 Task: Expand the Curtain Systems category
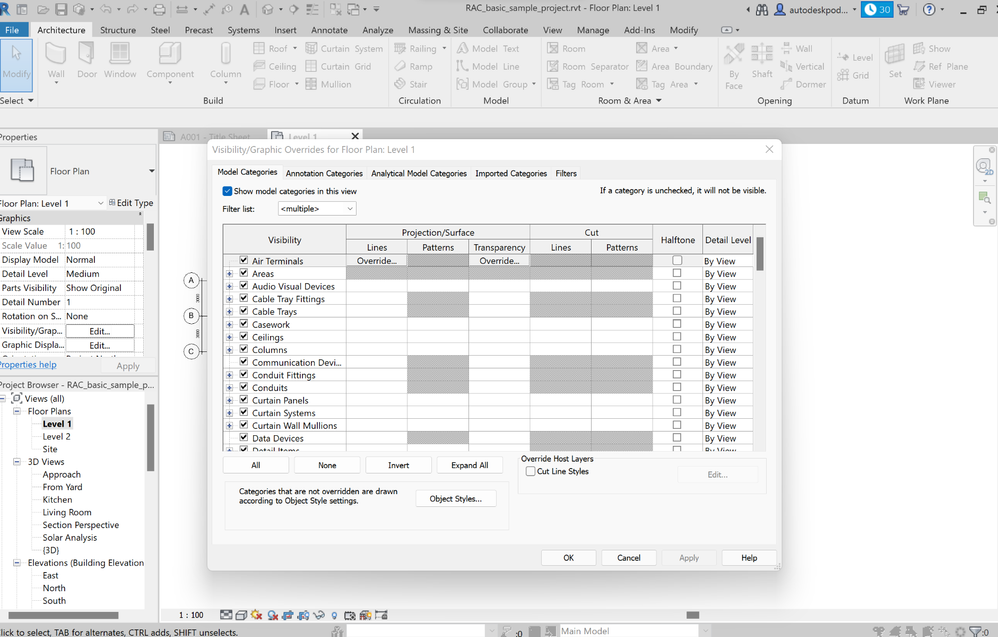pyautogui.click(x=229, y=413)
